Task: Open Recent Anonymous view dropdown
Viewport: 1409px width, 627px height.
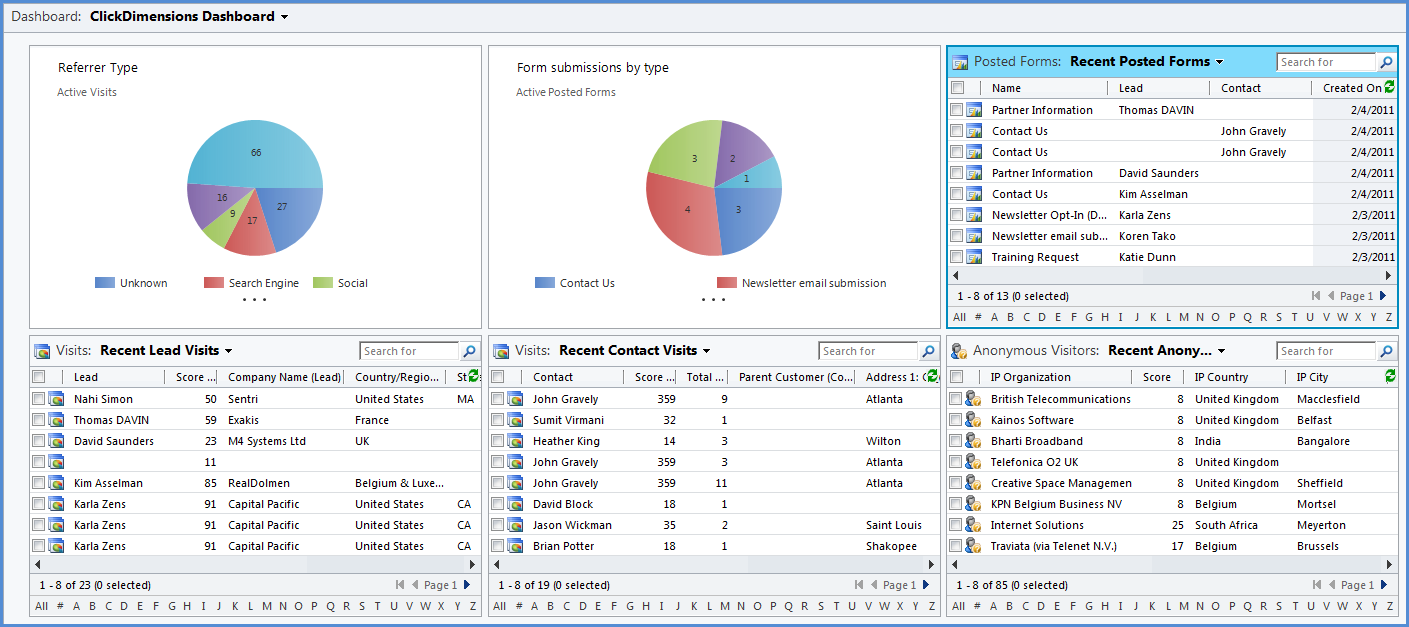Action: [1220, 351]
